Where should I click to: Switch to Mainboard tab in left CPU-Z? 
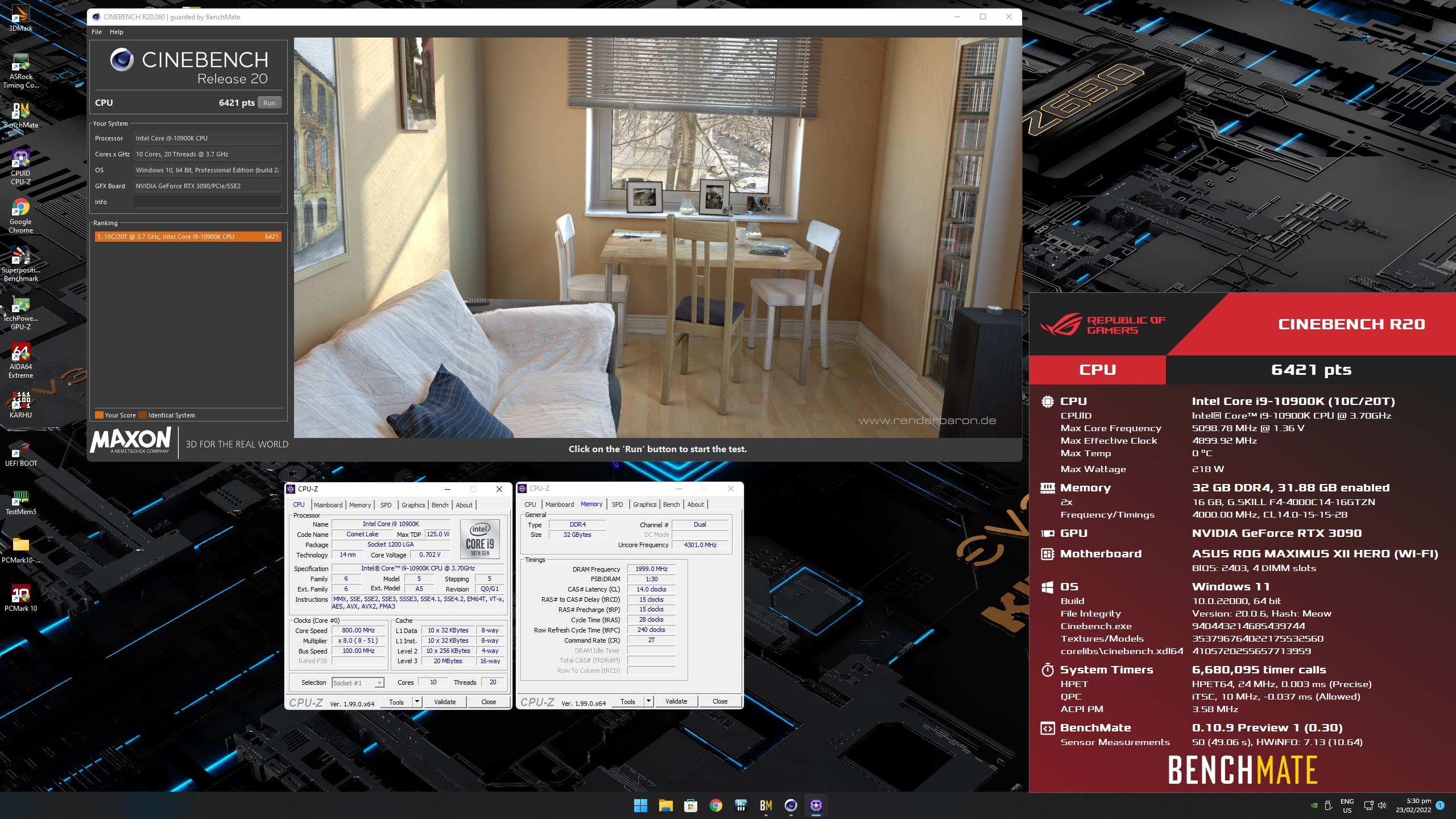point(328,505)
